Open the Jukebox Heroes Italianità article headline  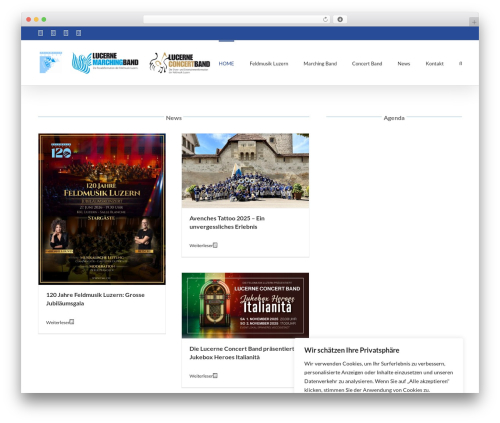point(242,353)
